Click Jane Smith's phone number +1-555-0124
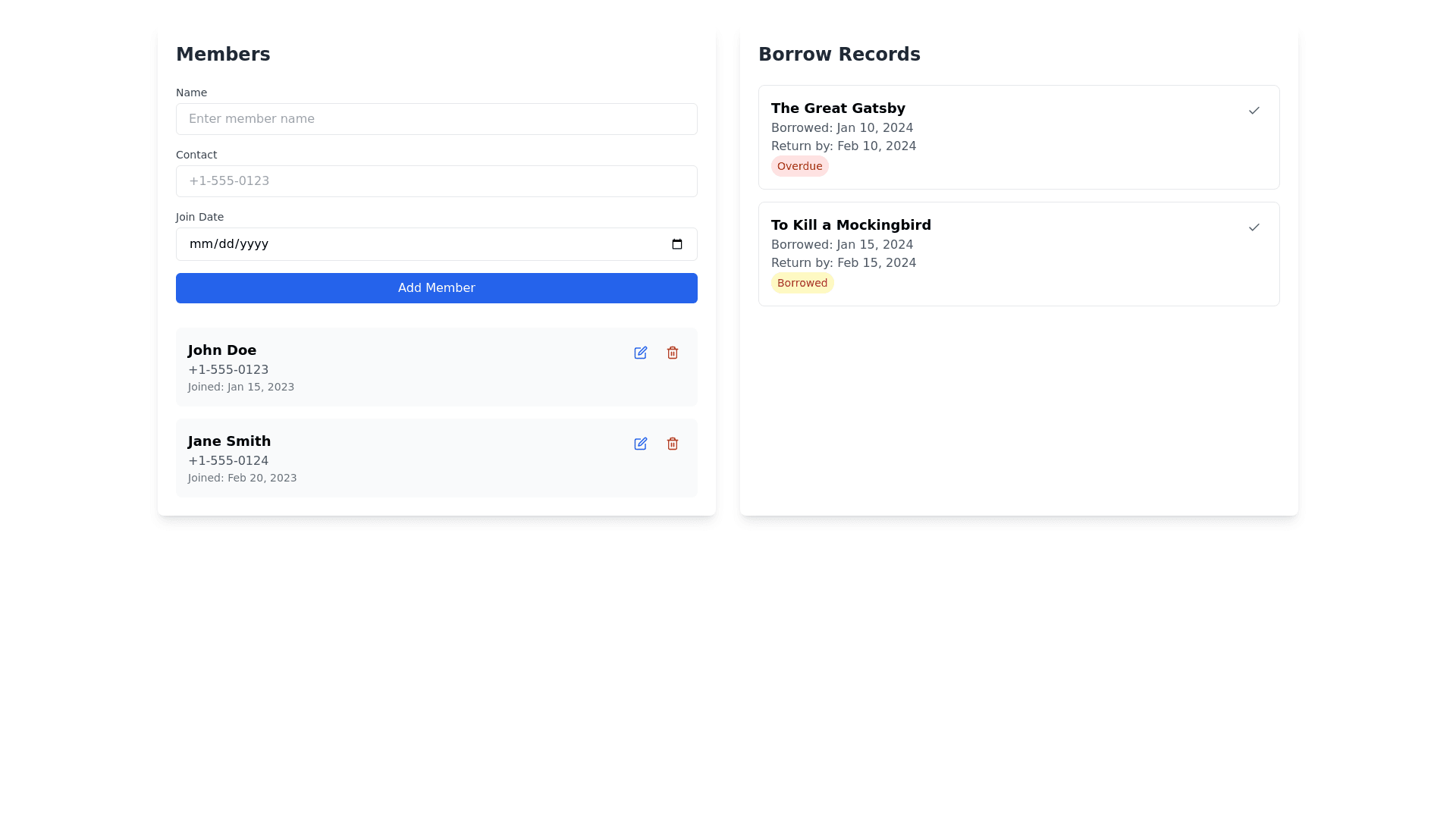The image size is (1456, 819). click(227, 461)
